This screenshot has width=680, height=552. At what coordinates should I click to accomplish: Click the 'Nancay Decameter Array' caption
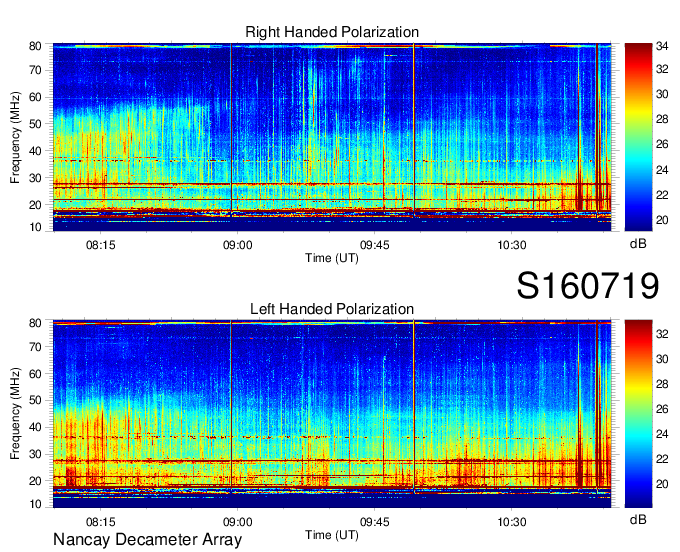point(147,539)
